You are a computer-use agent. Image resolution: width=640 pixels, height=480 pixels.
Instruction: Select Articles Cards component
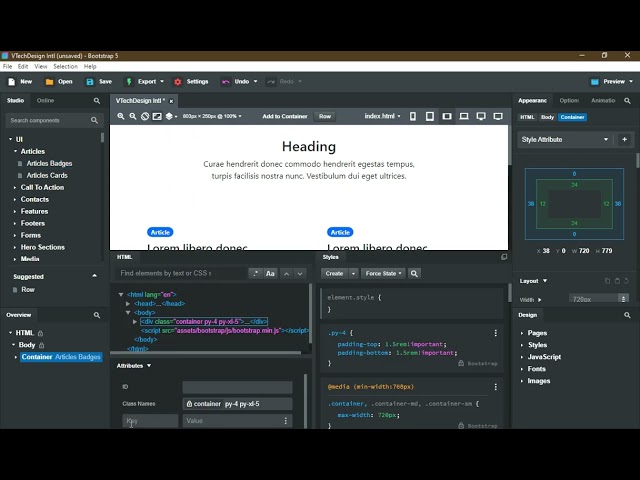[47, 176]
